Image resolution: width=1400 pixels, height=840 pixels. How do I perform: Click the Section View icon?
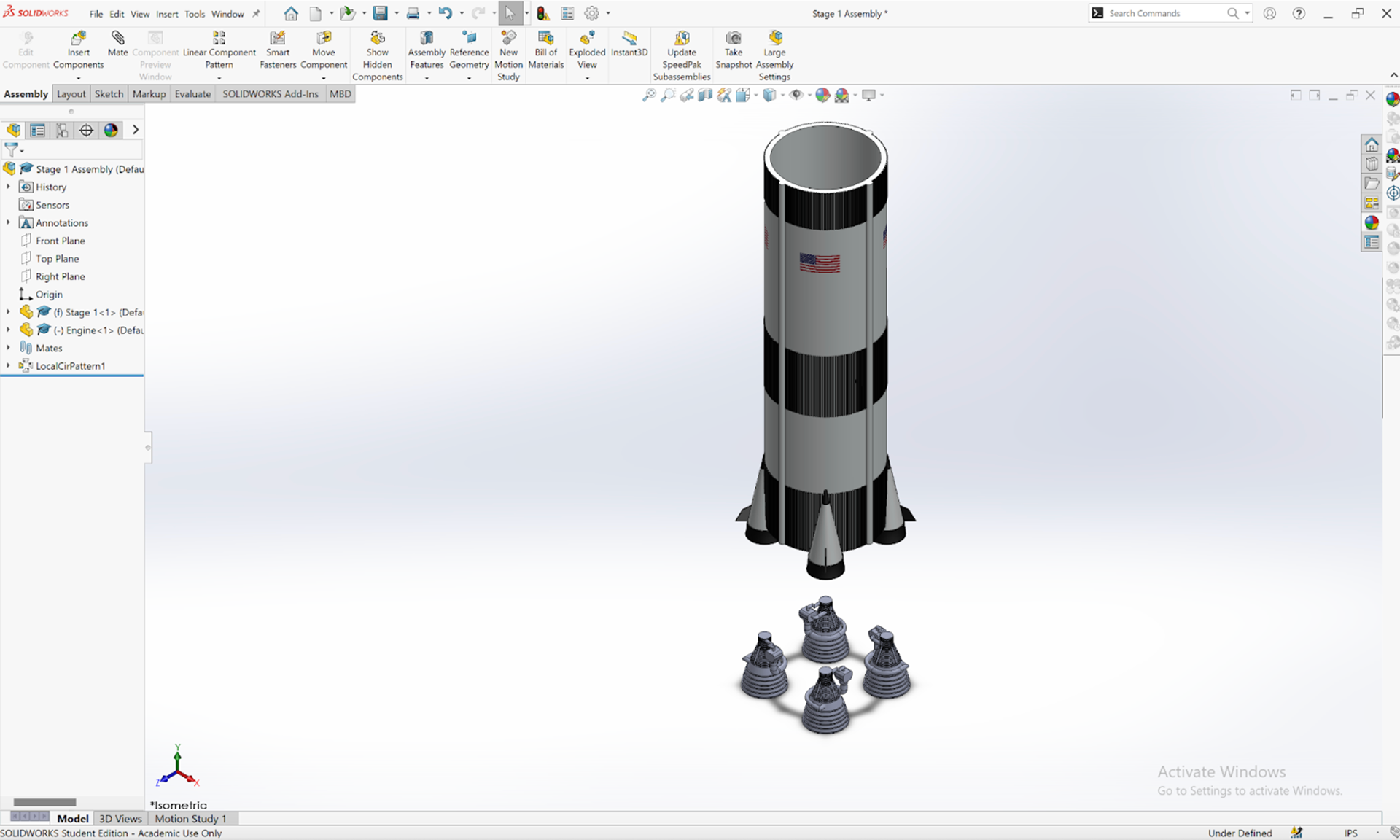(705, 95)
